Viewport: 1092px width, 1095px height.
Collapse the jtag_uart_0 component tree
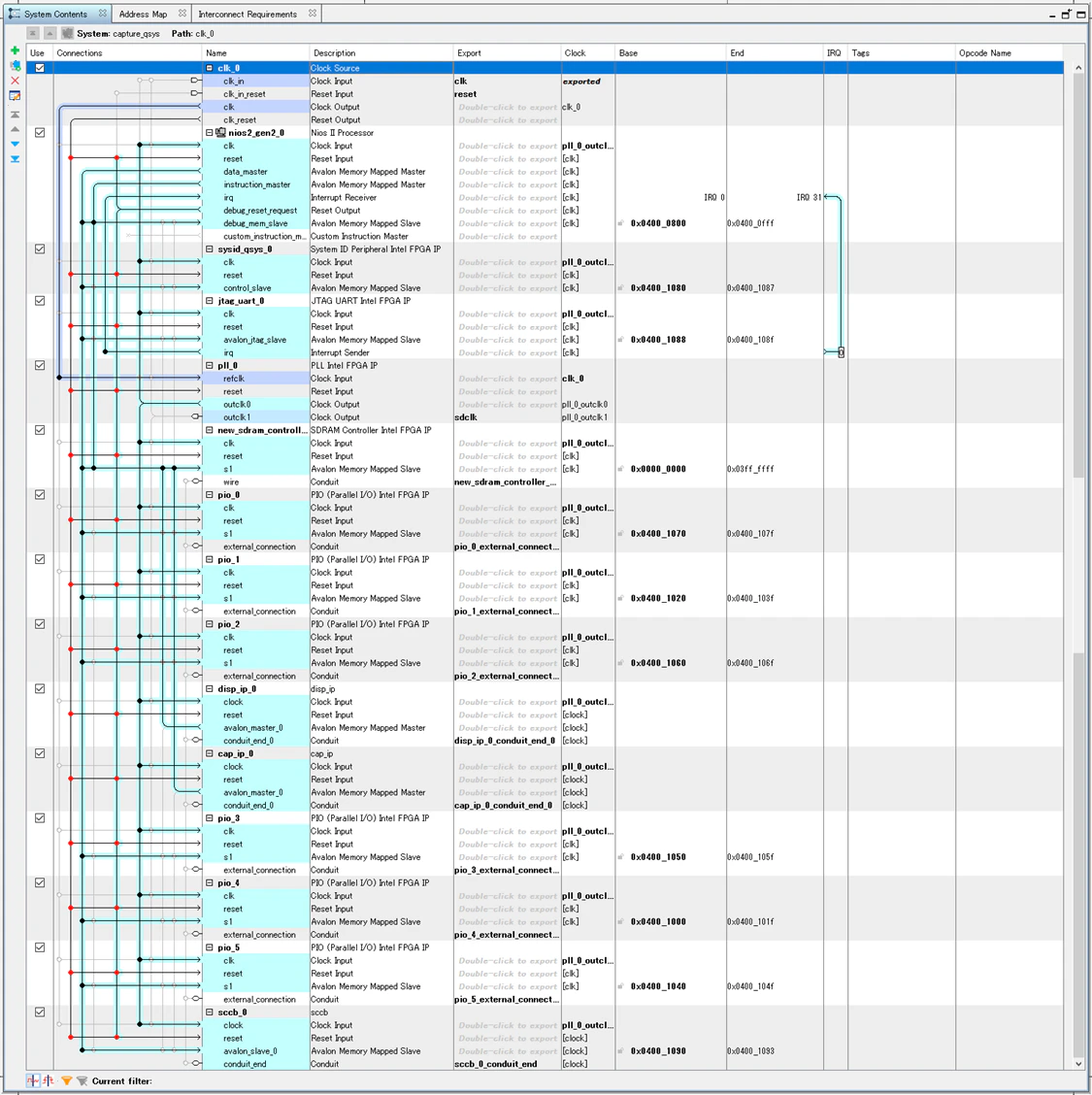(210, 301)
